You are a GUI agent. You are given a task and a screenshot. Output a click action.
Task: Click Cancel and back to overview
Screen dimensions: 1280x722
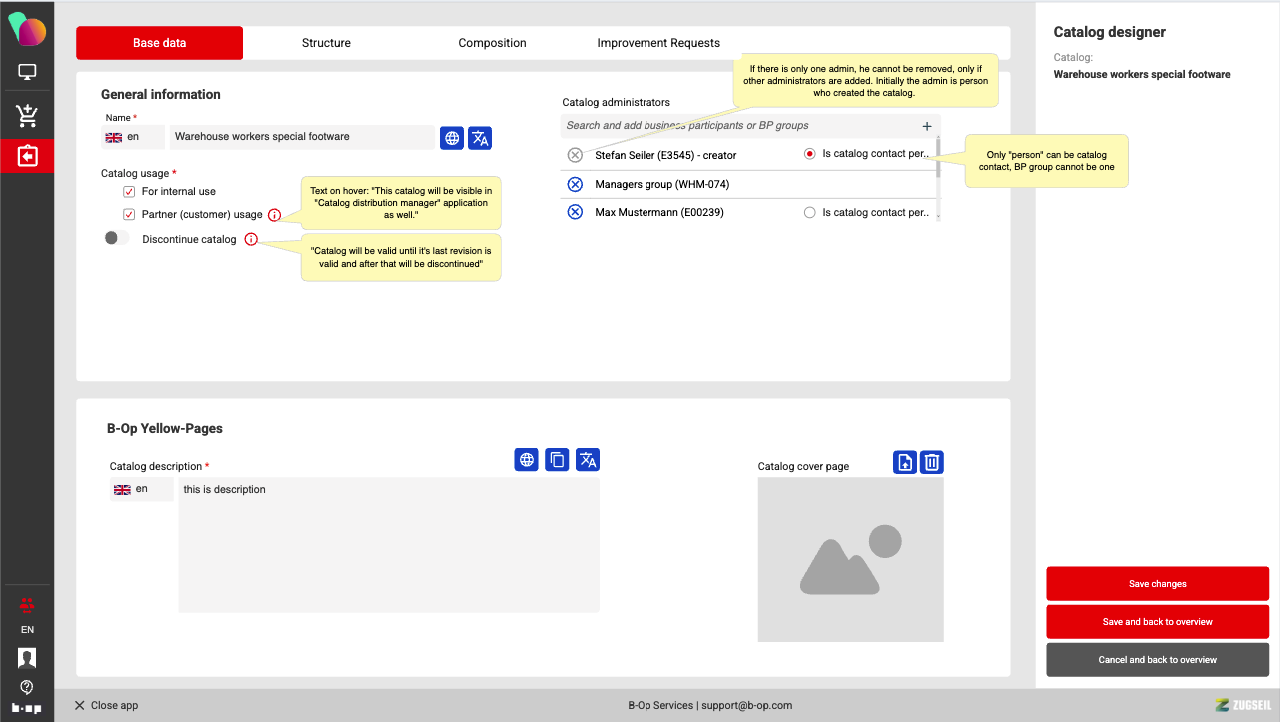coord(1157,660)
